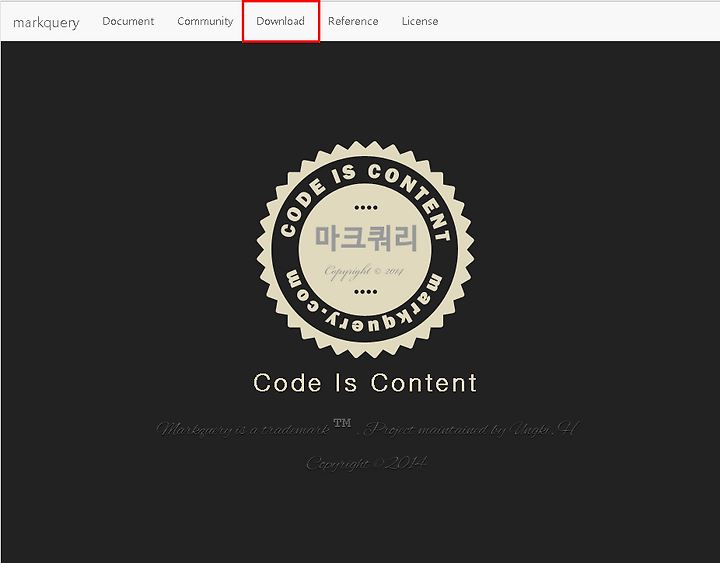The image size is (720, 563).
Task: Open the Download page in navbar
Action: point(281,21)
